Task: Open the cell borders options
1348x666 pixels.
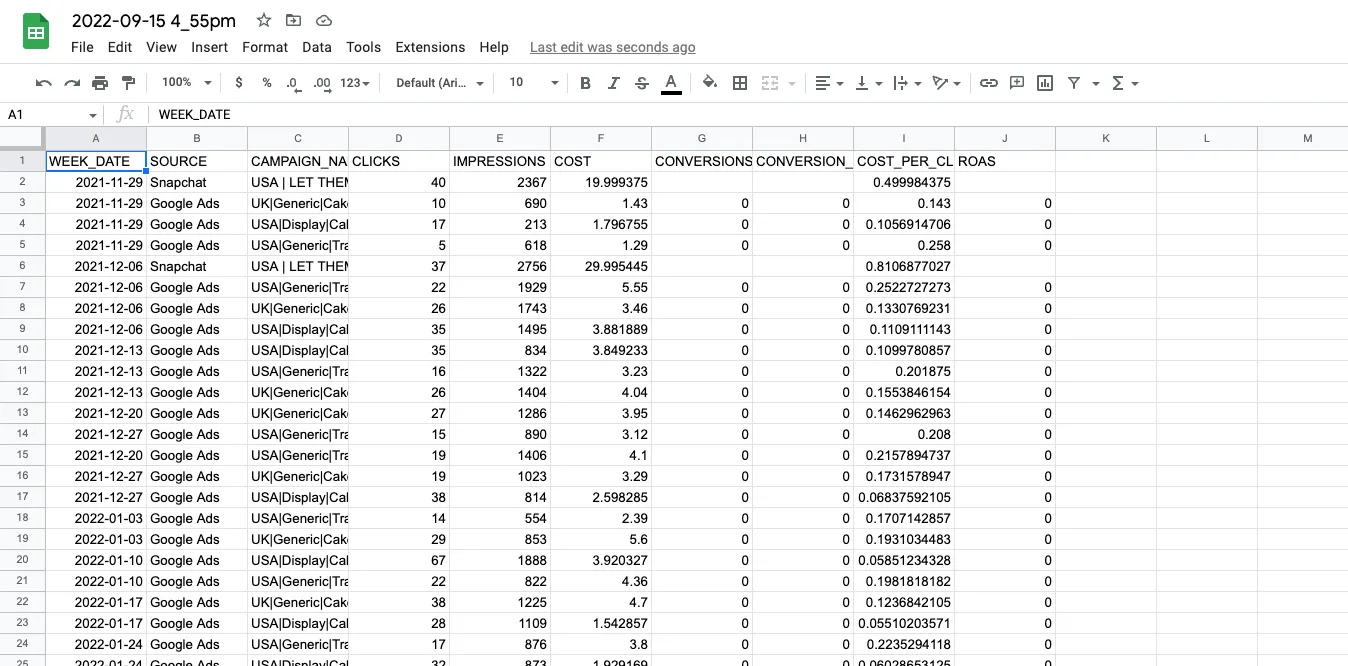Action: 740,83
